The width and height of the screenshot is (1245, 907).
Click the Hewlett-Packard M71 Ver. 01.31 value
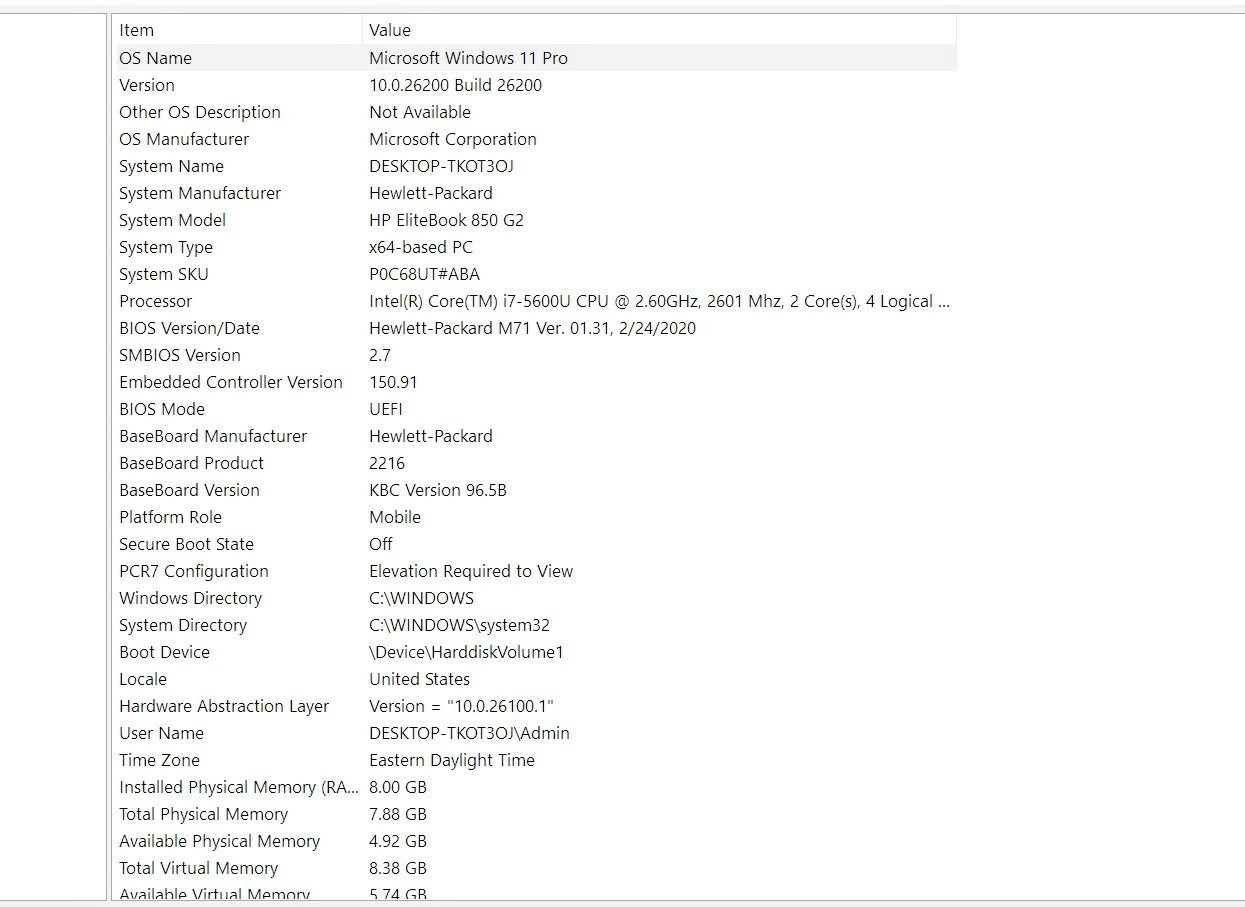coord(532,328)
